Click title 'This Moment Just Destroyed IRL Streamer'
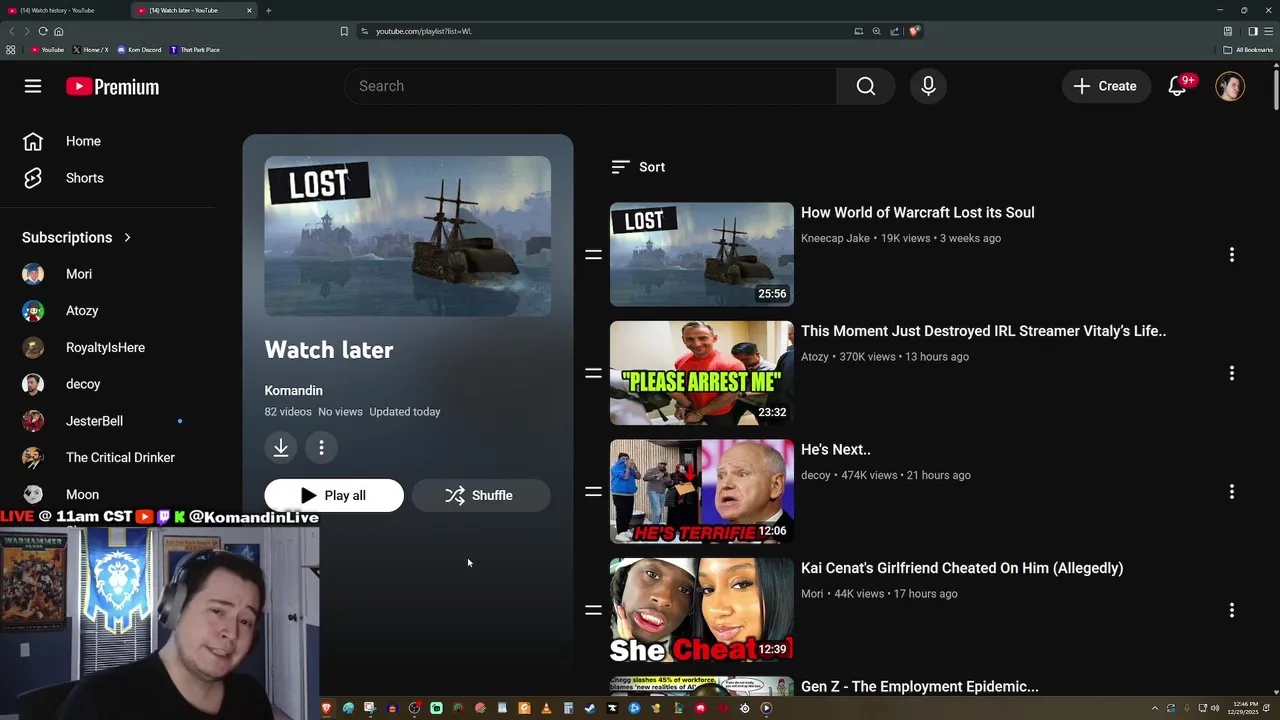The image size is (1280, 720). click(983, 331)
